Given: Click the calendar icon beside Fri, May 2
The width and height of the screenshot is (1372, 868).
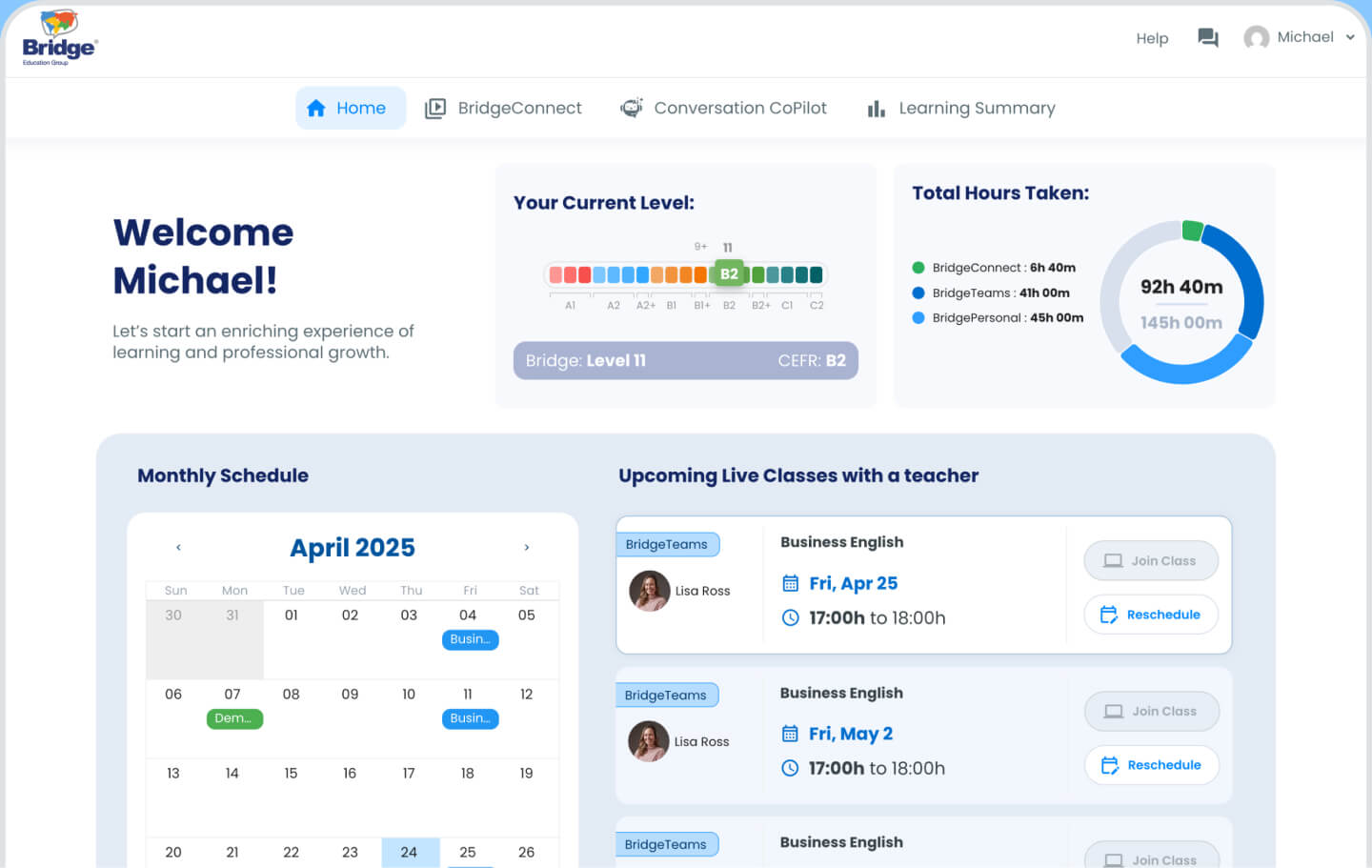Looking at the screenshot, I should pos(790,734).
